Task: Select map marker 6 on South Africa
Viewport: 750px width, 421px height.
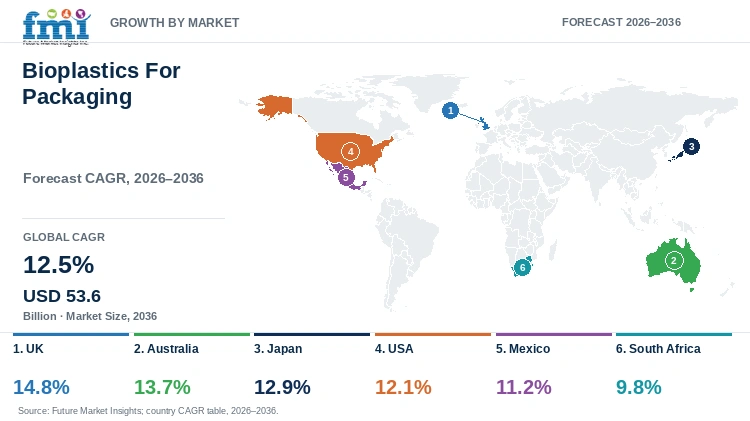Action: pyautogui.click(x=522, y=267)
